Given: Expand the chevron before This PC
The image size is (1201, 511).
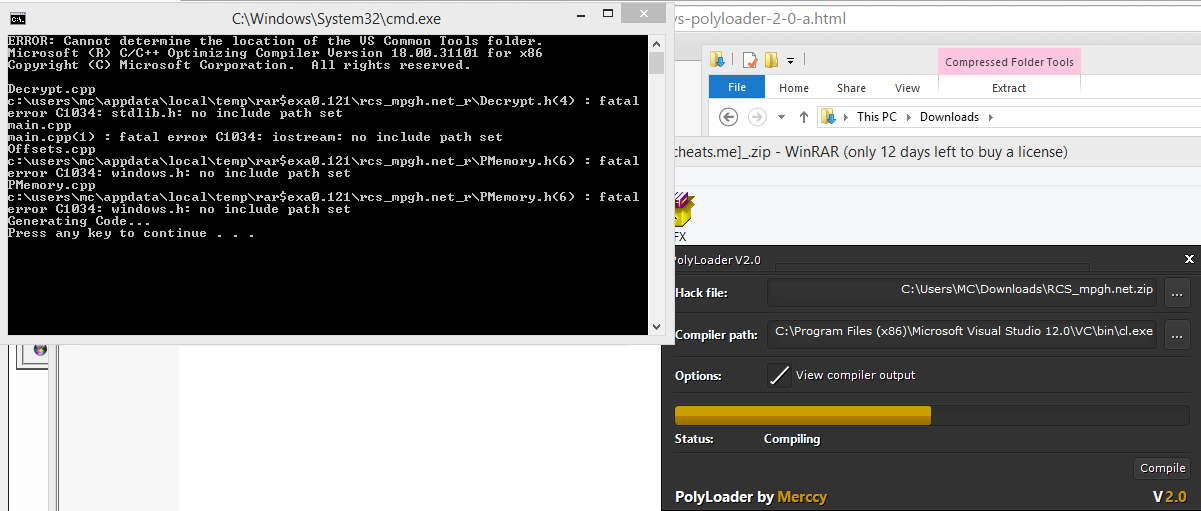Looking at the screenshot, I should pos(846,117).
